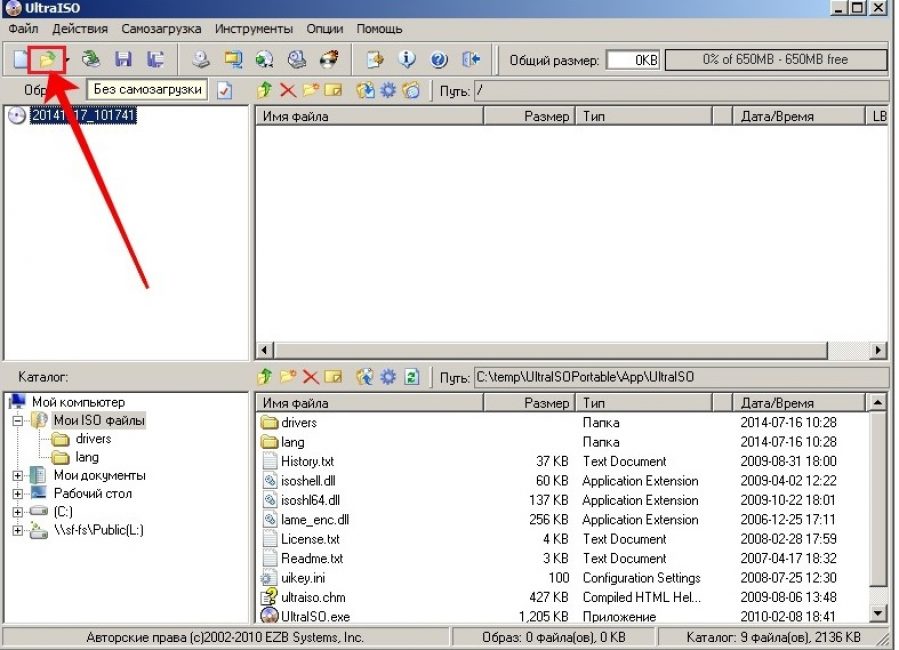Expand the Рабочий стол tree node
Viewport: 899px width, 650px height.
[x=18, y=494]
